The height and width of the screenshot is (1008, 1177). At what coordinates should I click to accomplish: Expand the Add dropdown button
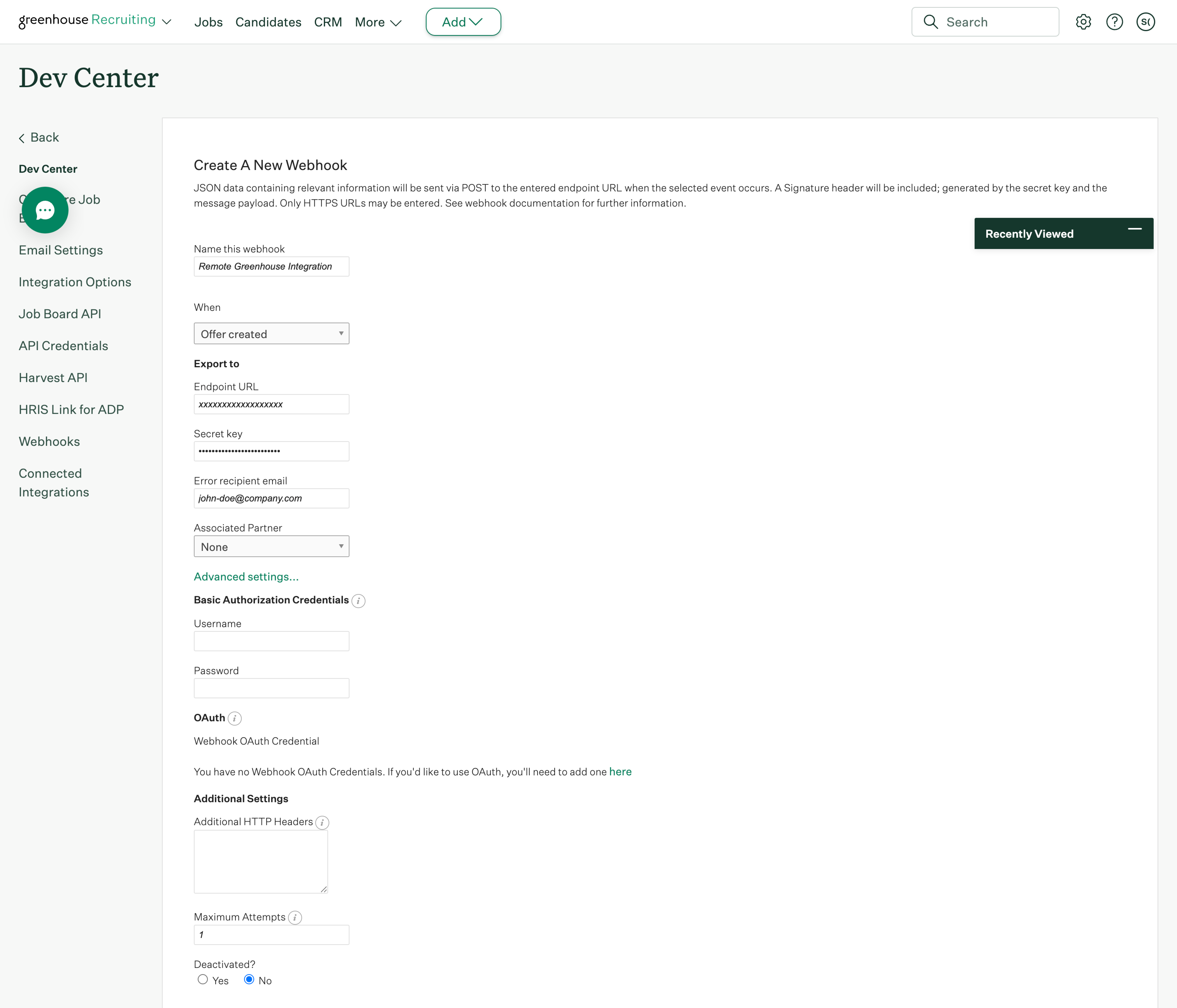[x=464, y=22]
